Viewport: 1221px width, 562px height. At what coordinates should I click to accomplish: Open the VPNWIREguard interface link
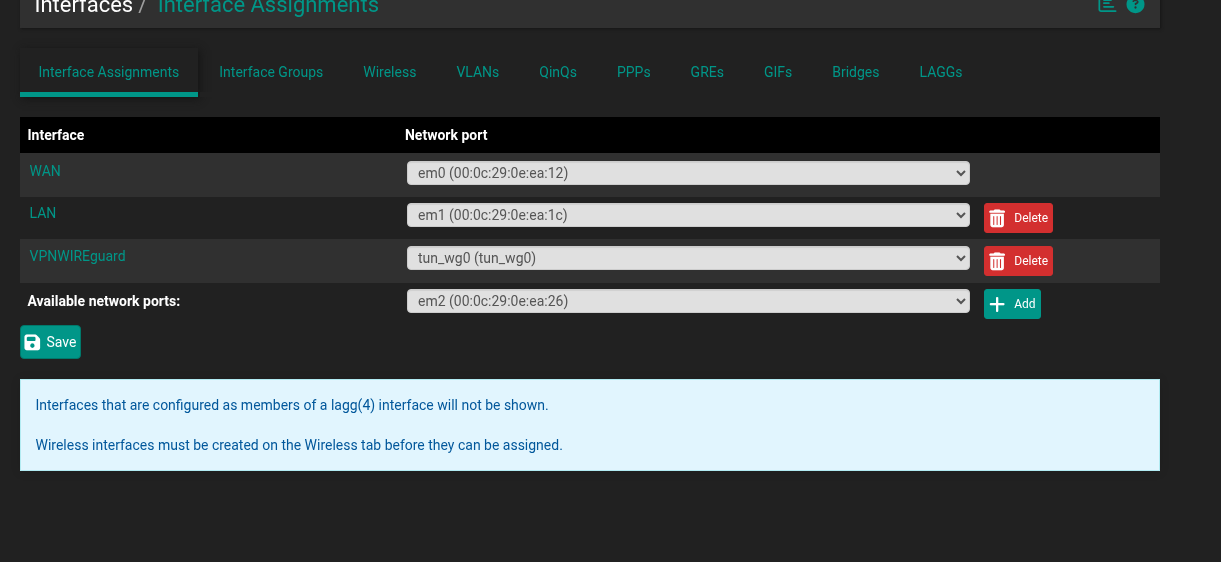coord(78,256)
